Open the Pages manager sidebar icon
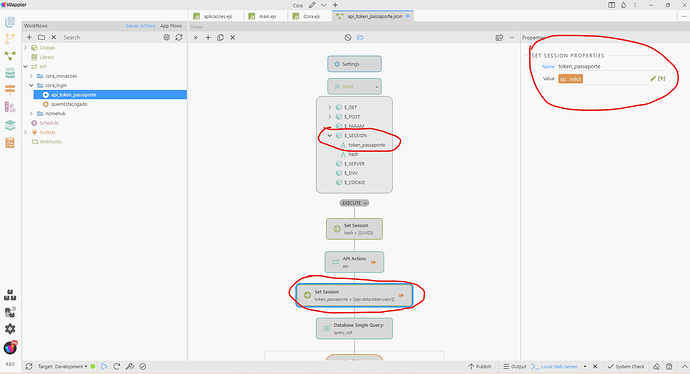The image size is (690, 374). tap(10, 22)
